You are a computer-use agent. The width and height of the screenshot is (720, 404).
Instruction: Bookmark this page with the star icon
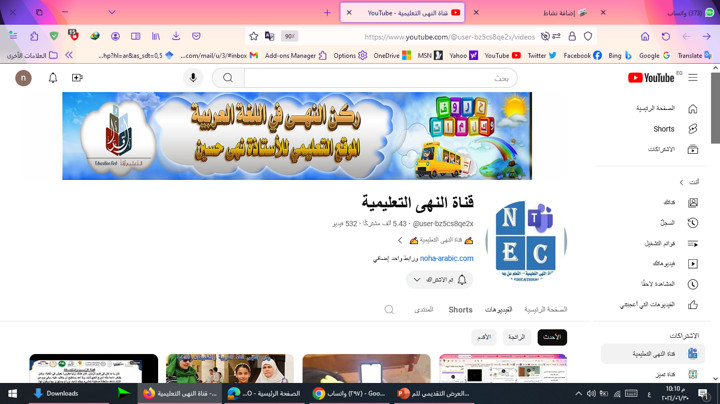click(x=254, y=36)
